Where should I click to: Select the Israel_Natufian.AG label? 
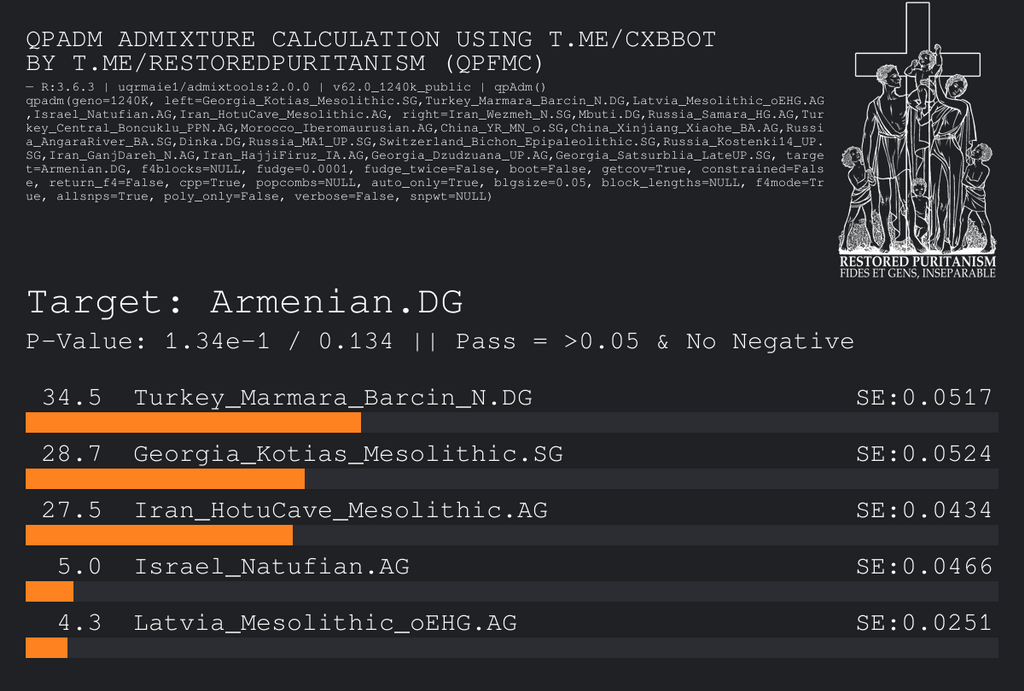coord(272,567)
